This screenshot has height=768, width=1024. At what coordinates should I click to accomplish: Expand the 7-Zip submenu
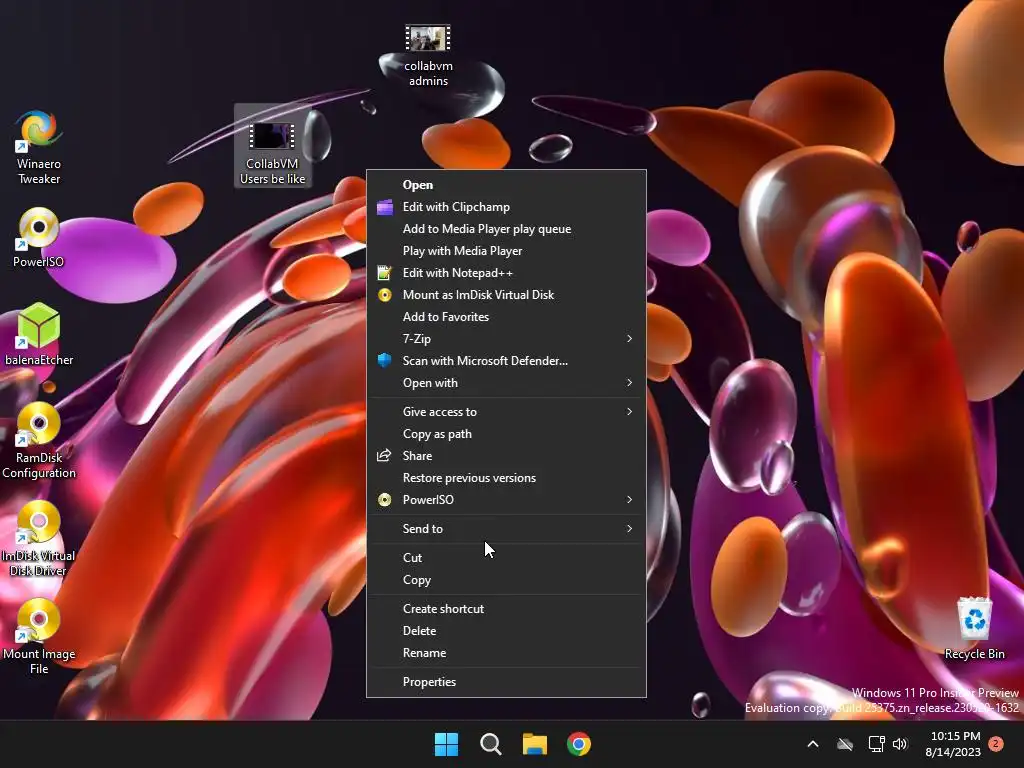(506, 339)
